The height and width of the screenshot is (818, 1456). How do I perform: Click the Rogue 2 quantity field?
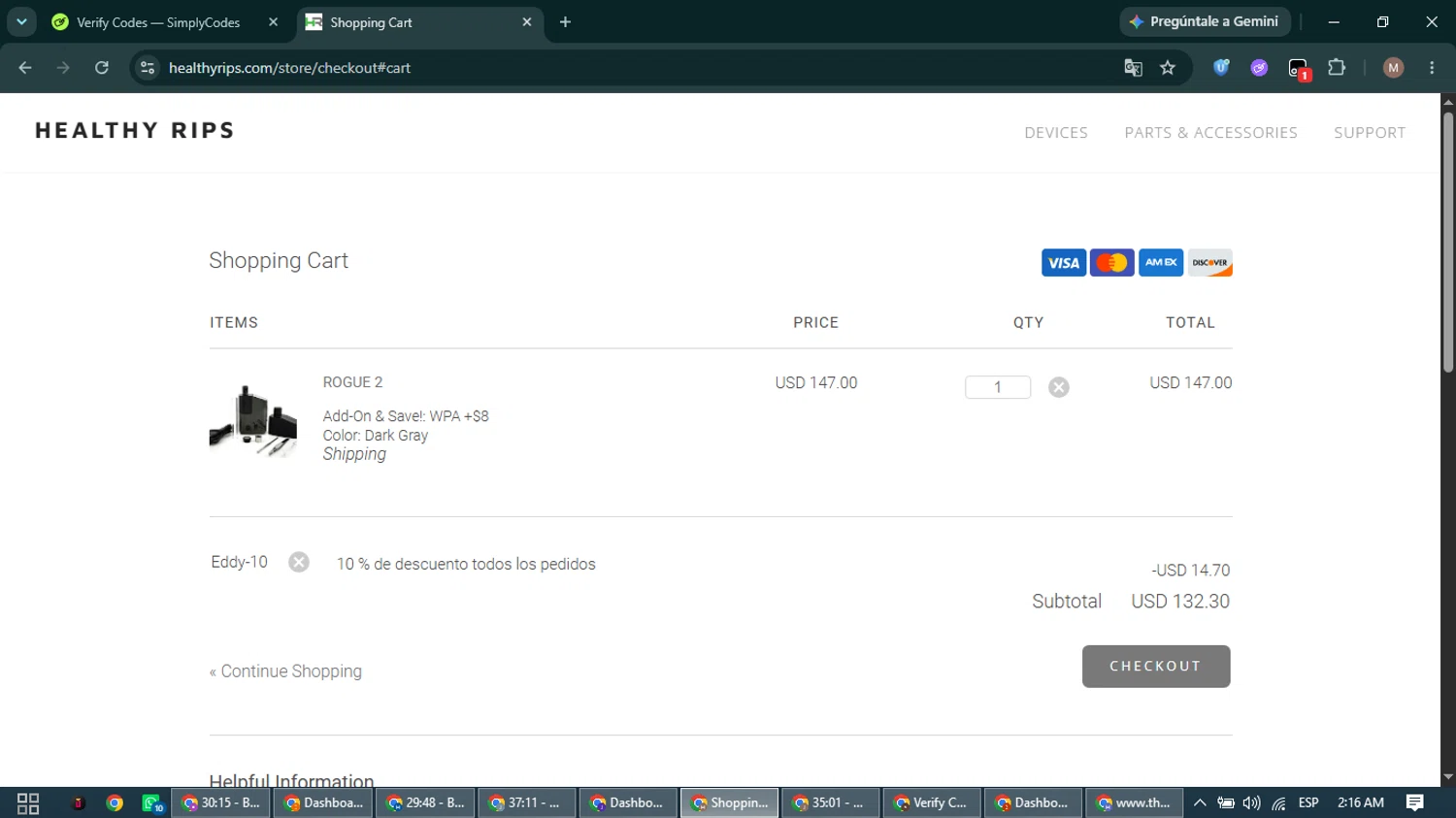click(998, 387)
